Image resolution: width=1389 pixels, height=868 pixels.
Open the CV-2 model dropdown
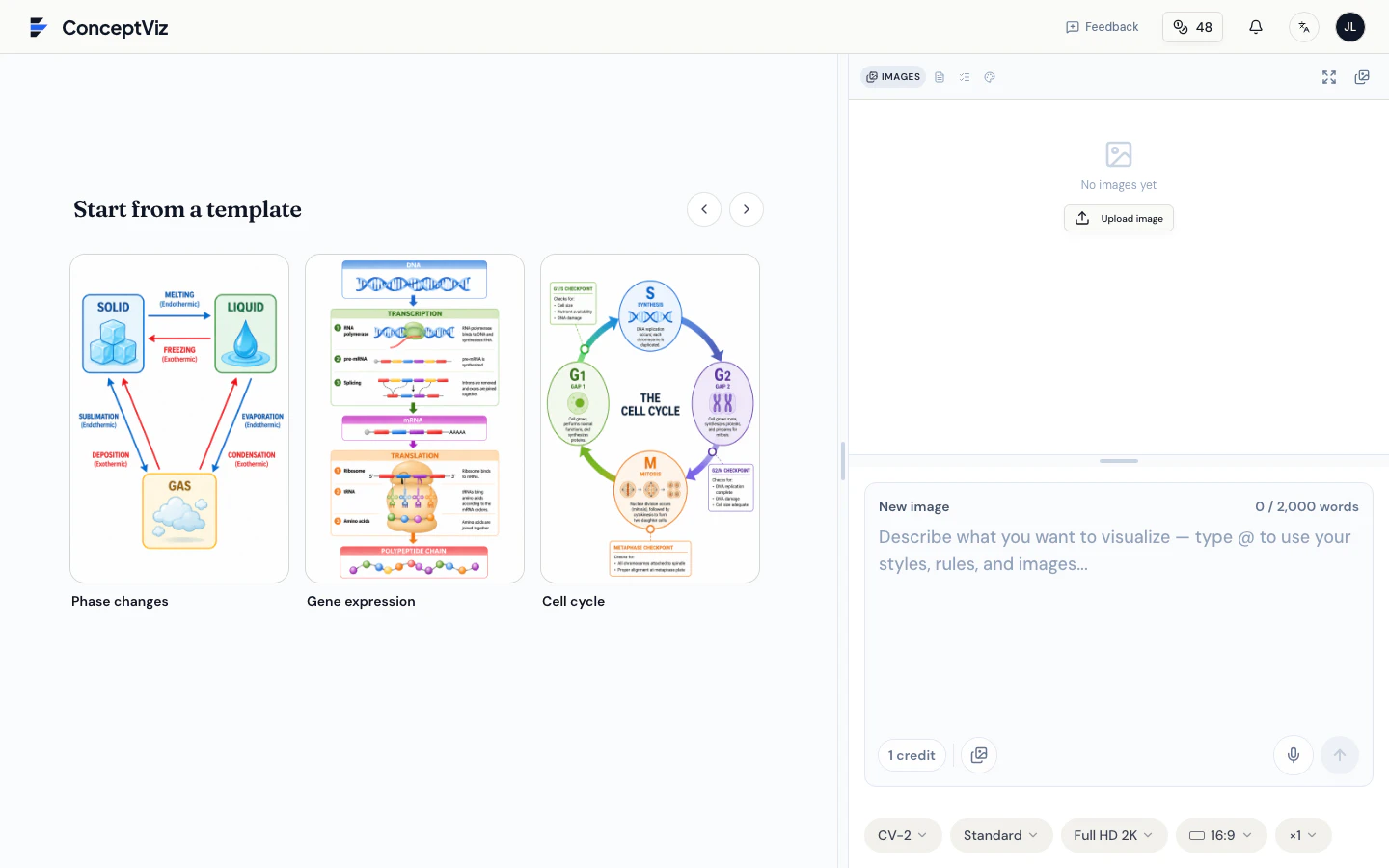(903, 835)
